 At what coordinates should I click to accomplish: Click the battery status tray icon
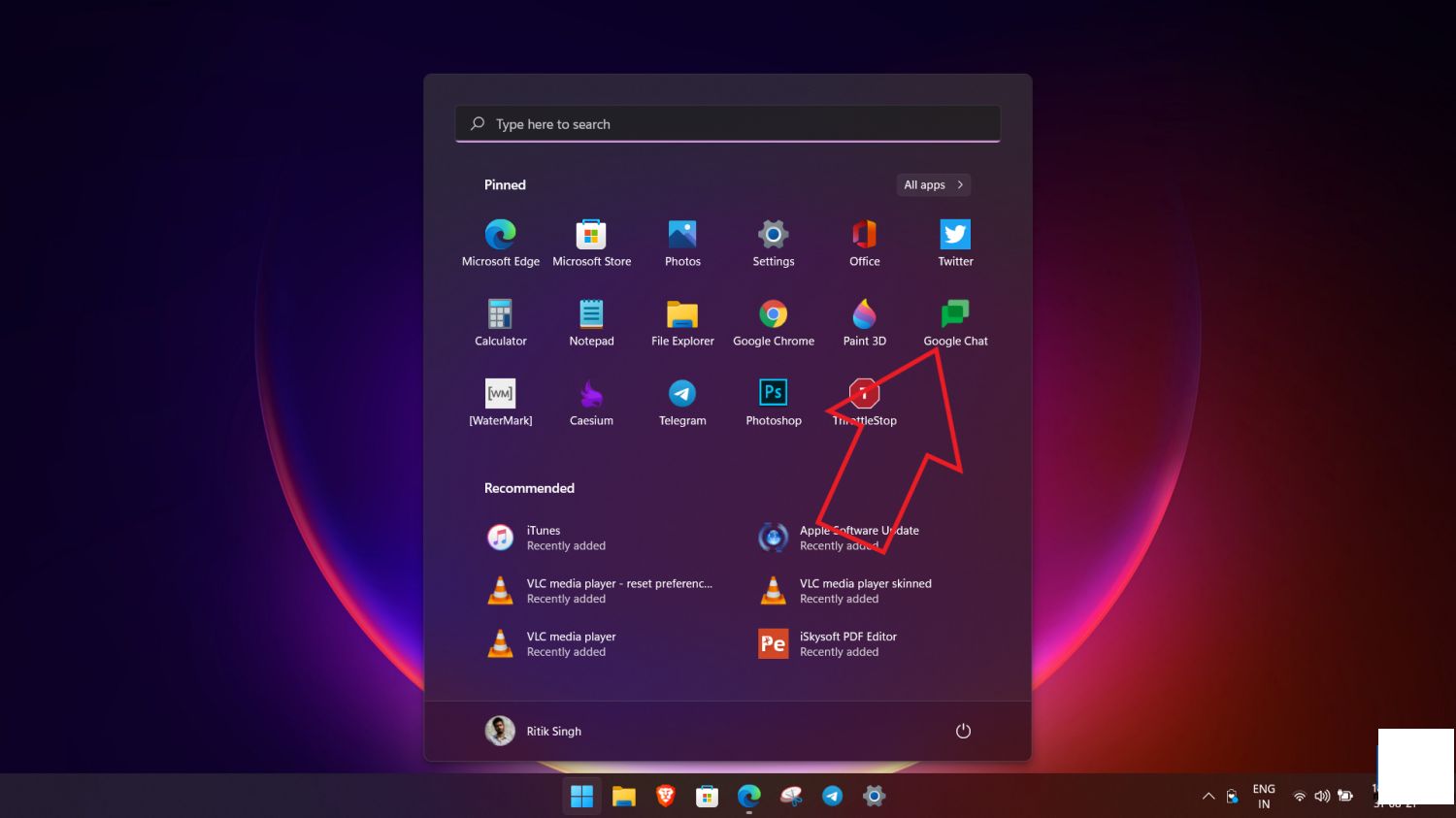click(1345, 797)
